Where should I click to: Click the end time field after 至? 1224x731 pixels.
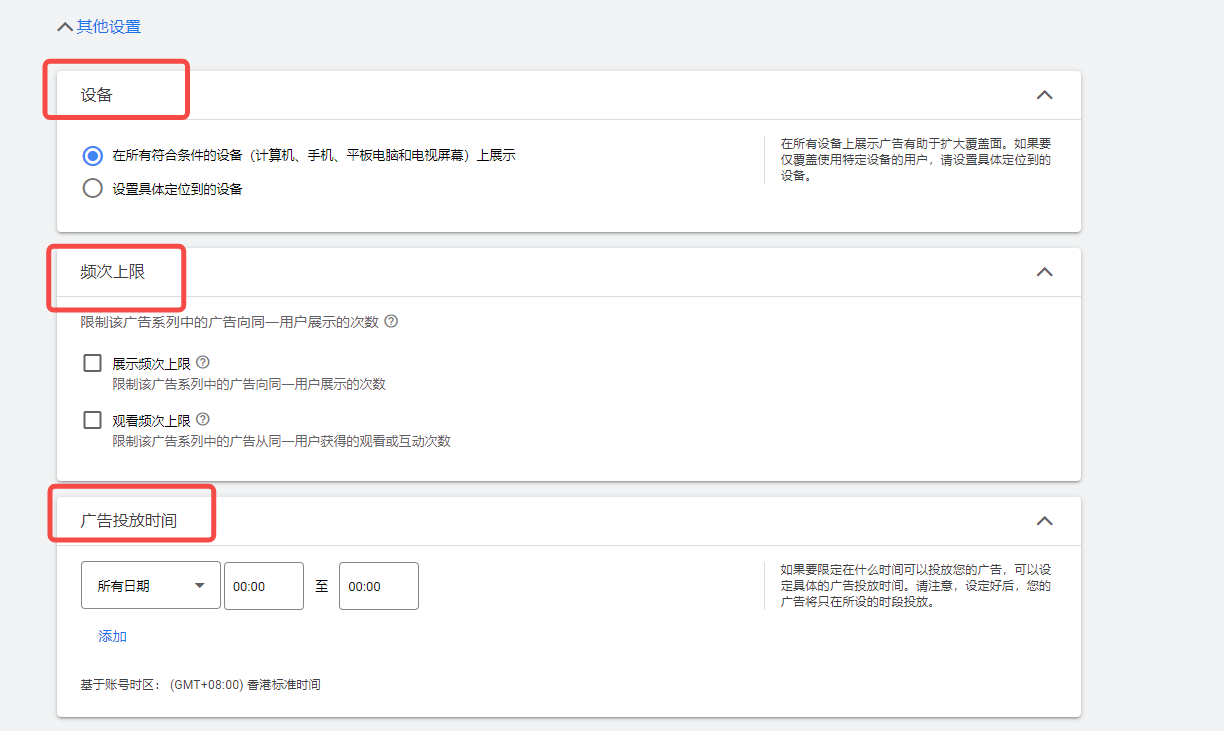coord(378,586)
